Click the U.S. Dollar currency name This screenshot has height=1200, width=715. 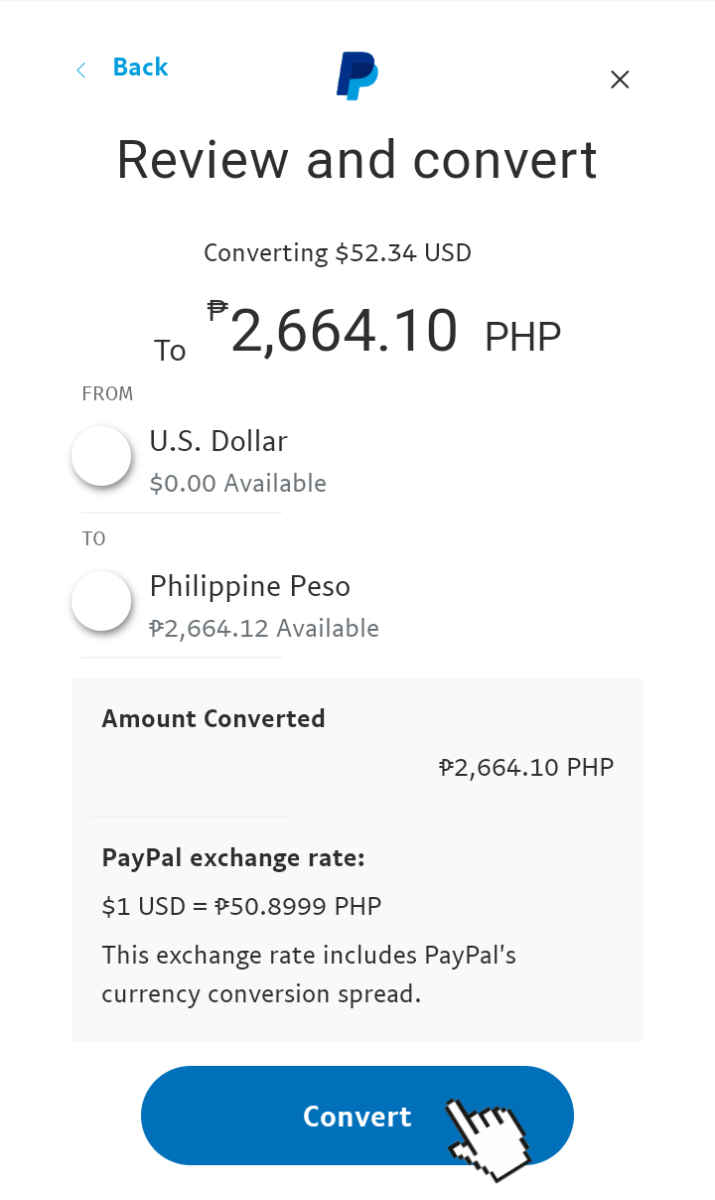pos(218,441)
